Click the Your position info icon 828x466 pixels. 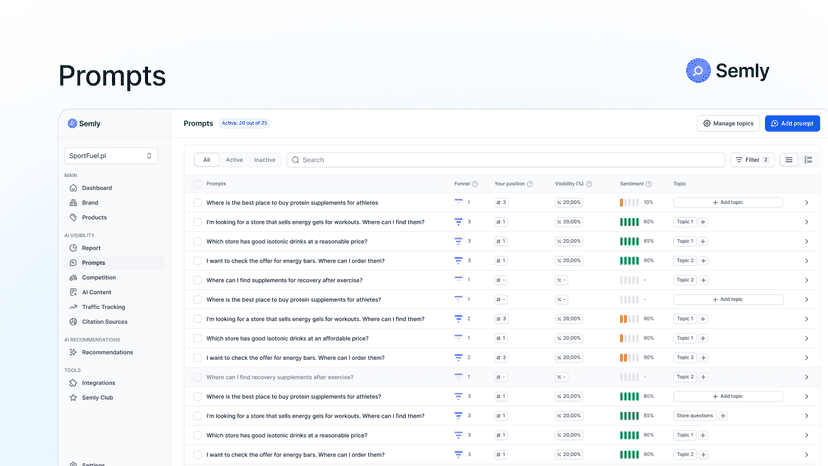coord(530,184)
